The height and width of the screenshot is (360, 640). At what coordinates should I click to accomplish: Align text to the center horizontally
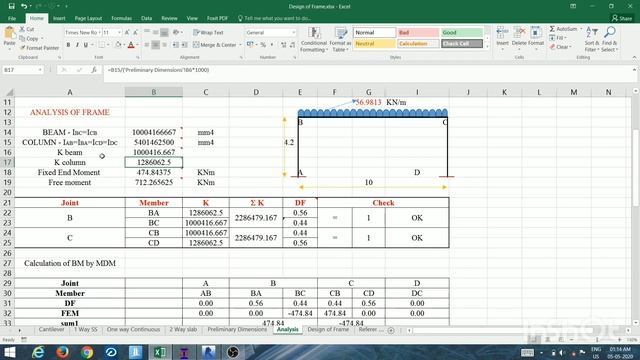(x=156, y=45)
